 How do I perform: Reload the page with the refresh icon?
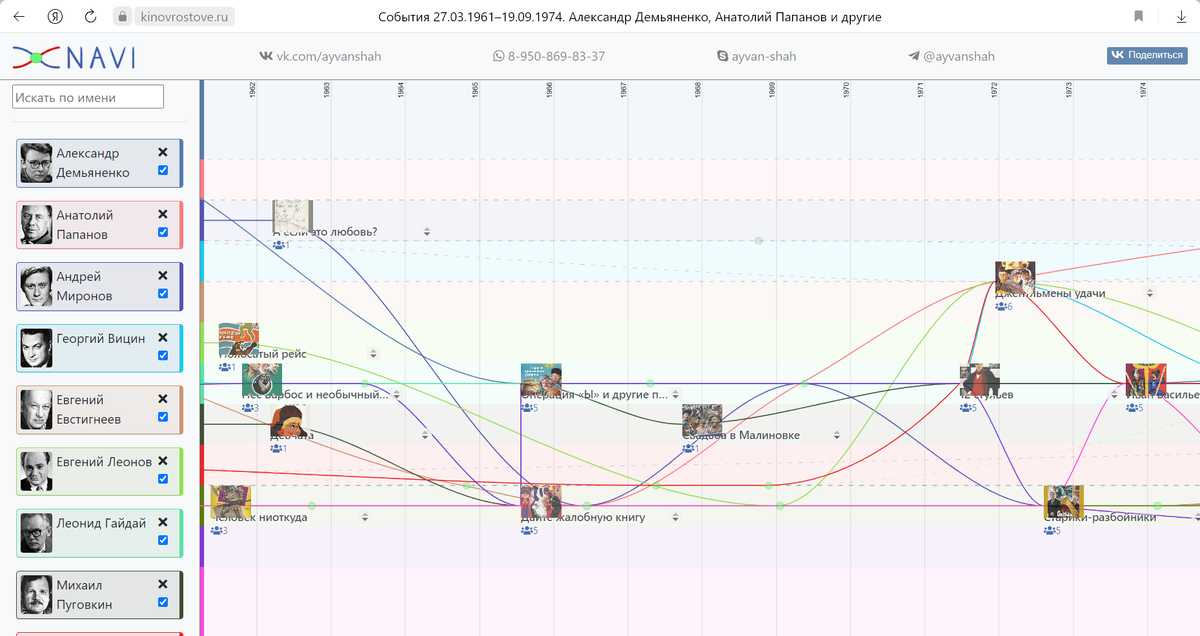click(90, 17)
